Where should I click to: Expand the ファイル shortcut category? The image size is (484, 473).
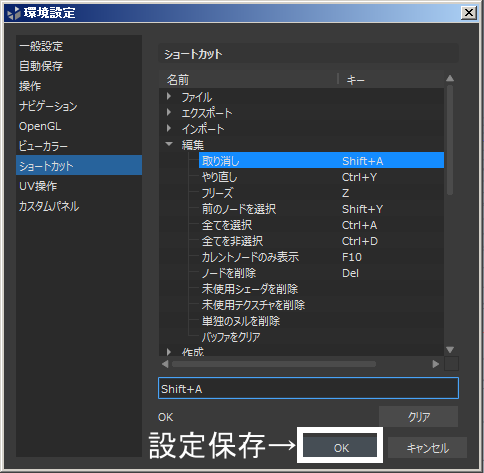click(169, 97)
